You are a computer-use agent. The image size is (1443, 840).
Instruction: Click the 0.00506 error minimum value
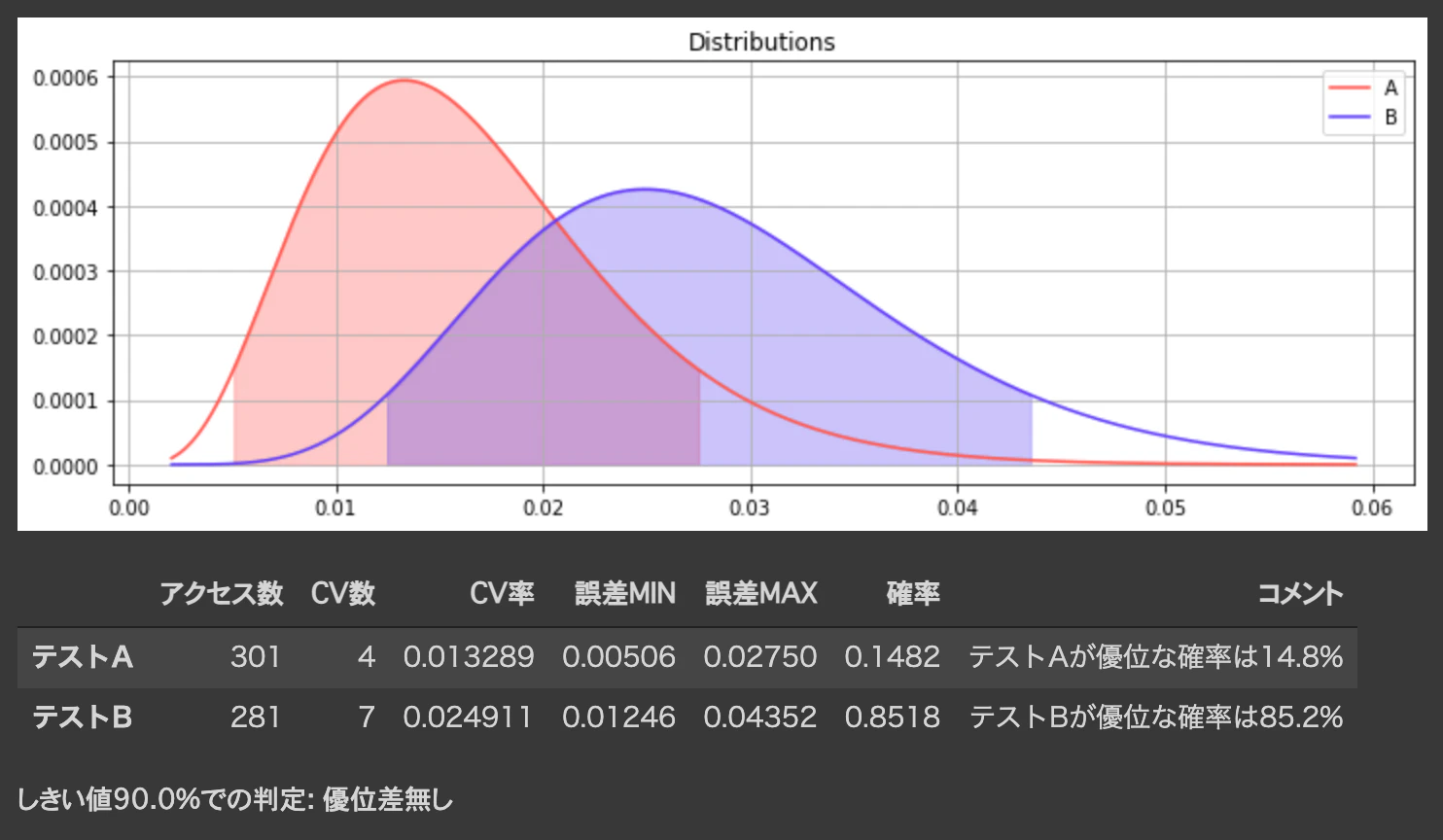tap(619, 657)
